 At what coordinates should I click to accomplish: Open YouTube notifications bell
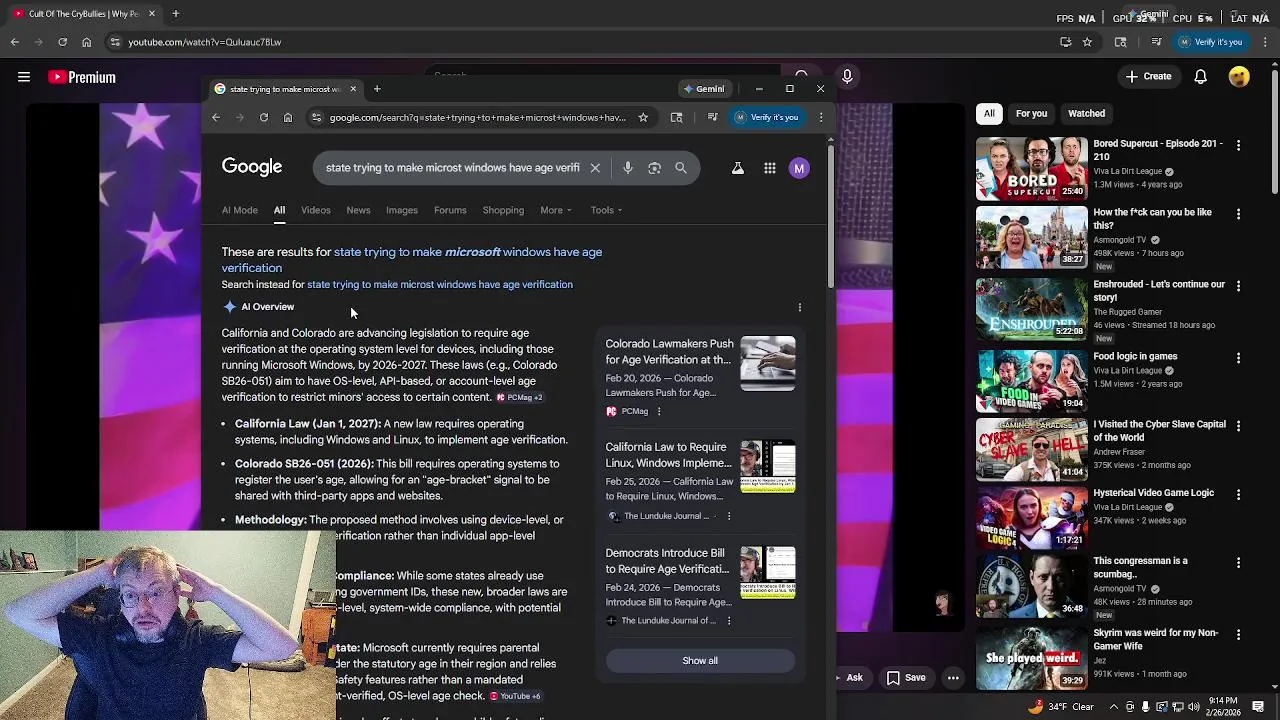click(1201, 77)
